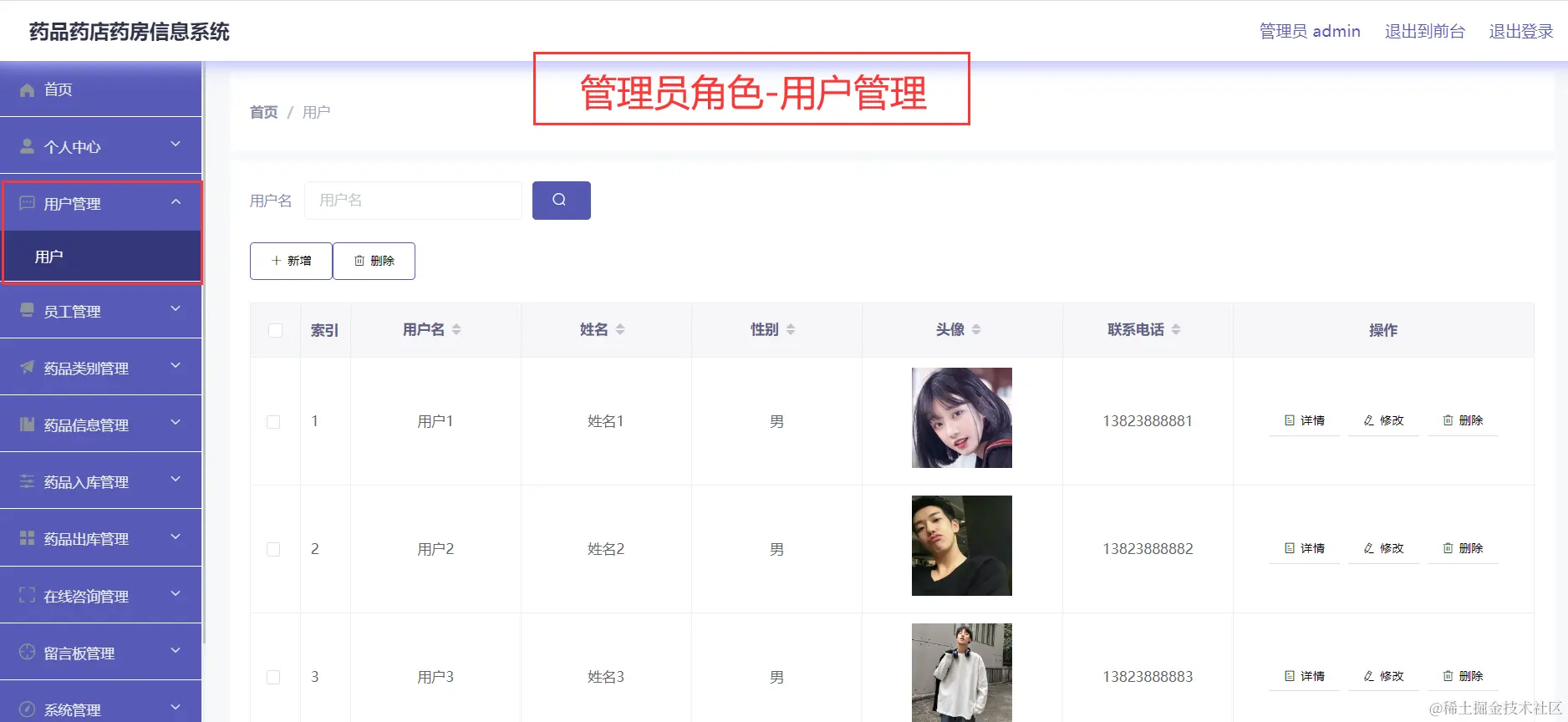Screen dimensions: 1568x722
Task: Click 删除 in the 用户3 row
Action: 1463,676
